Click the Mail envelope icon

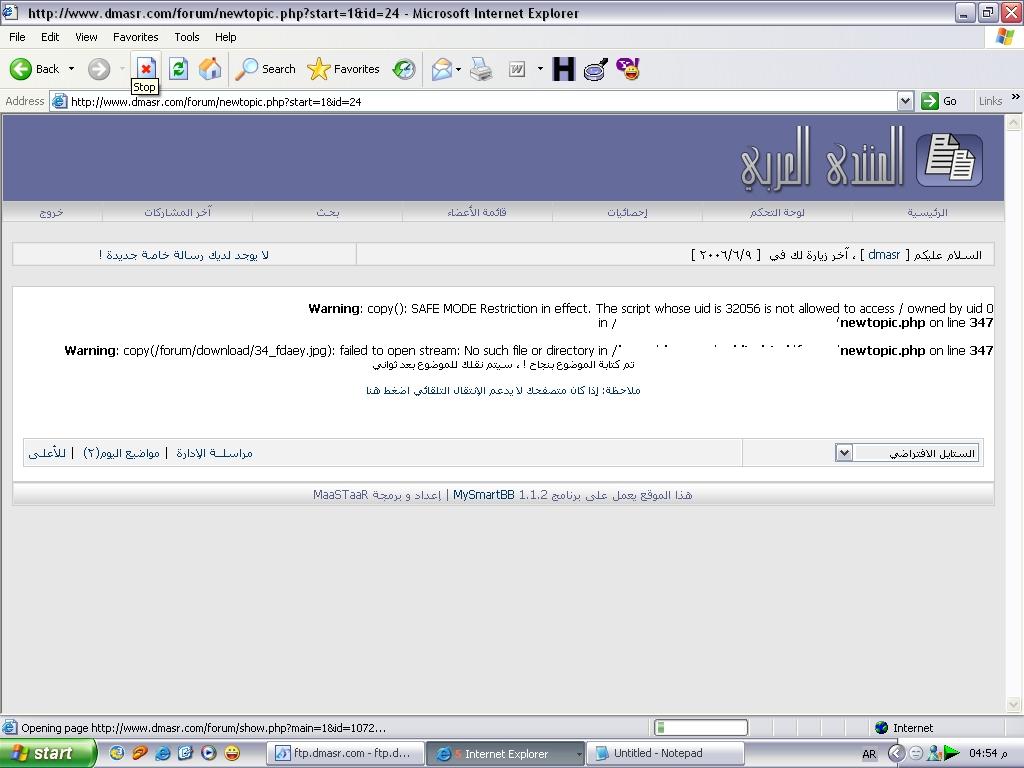[x=442, y=69]
